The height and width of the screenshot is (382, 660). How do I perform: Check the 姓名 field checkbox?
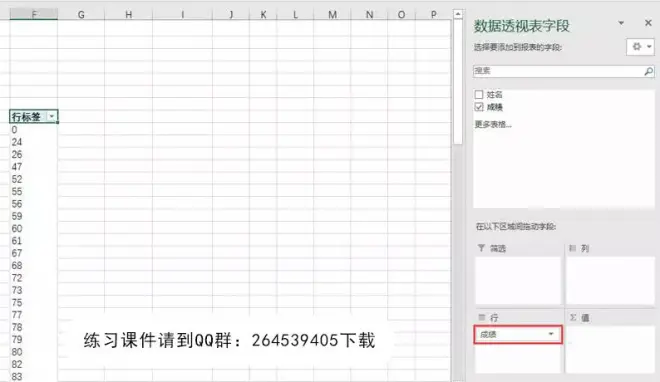[x=479, y=94]
